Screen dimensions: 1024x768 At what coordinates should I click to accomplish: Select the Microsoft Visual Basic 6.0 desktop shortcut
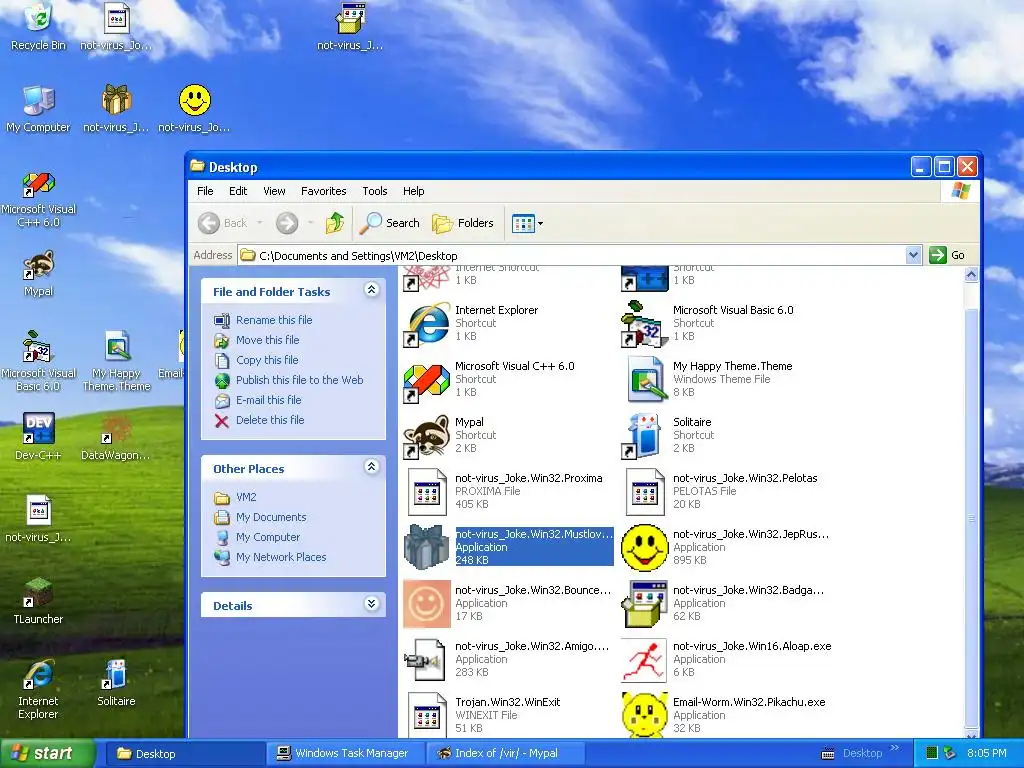point(38,360)
